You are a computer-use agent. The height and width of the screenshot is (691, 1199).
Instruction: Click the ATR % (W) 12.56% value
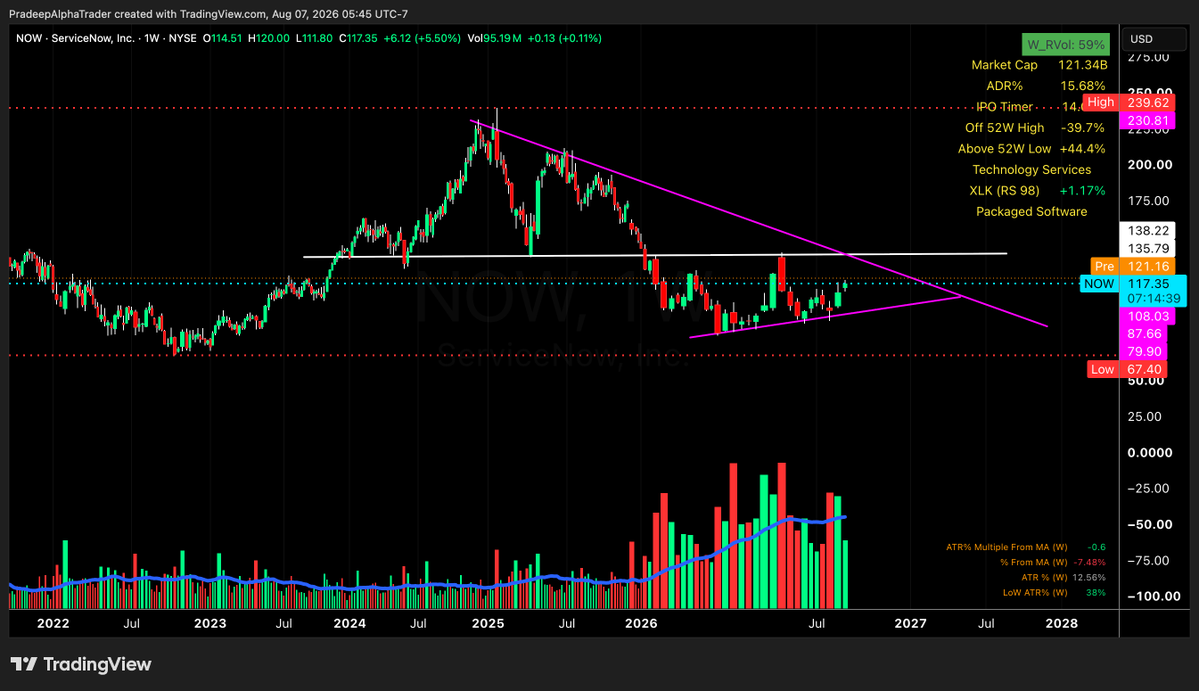[x=1089, y=578]
